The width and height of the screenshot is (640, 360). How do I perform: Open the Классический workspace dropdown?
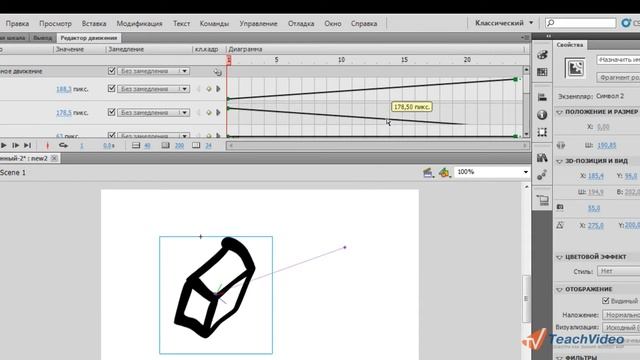(504, 23)
